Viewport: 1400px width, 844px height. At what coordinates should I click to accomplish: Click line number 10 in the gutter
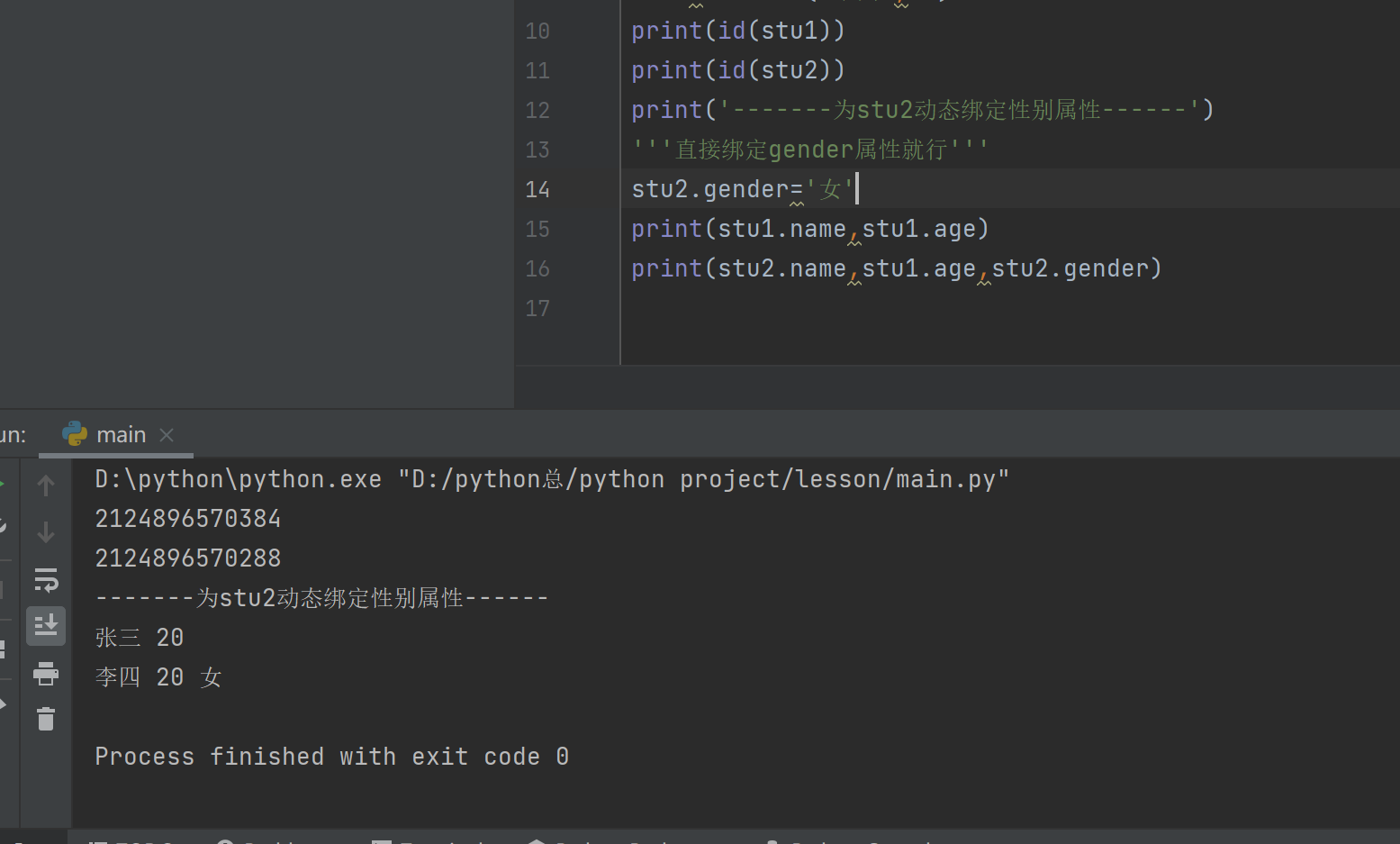point(537,31)
